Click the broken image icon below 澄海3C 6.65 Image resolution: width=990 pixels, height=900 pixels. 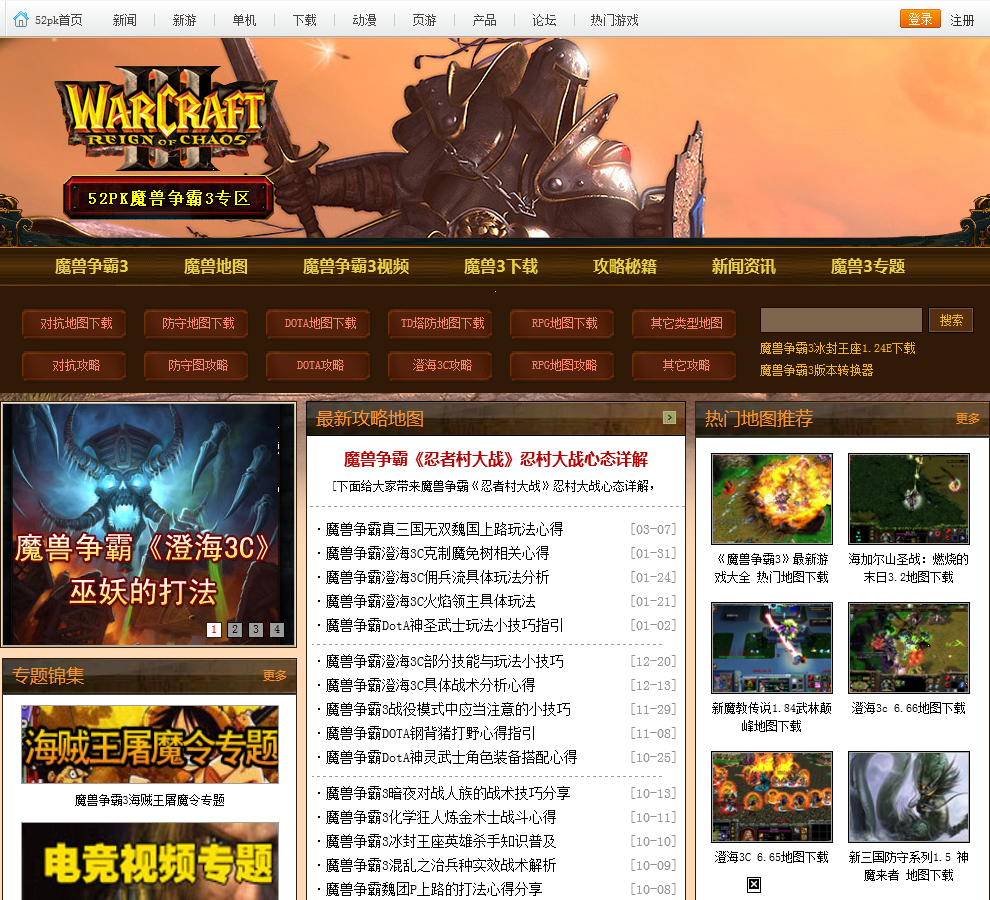tap(754, 884)
